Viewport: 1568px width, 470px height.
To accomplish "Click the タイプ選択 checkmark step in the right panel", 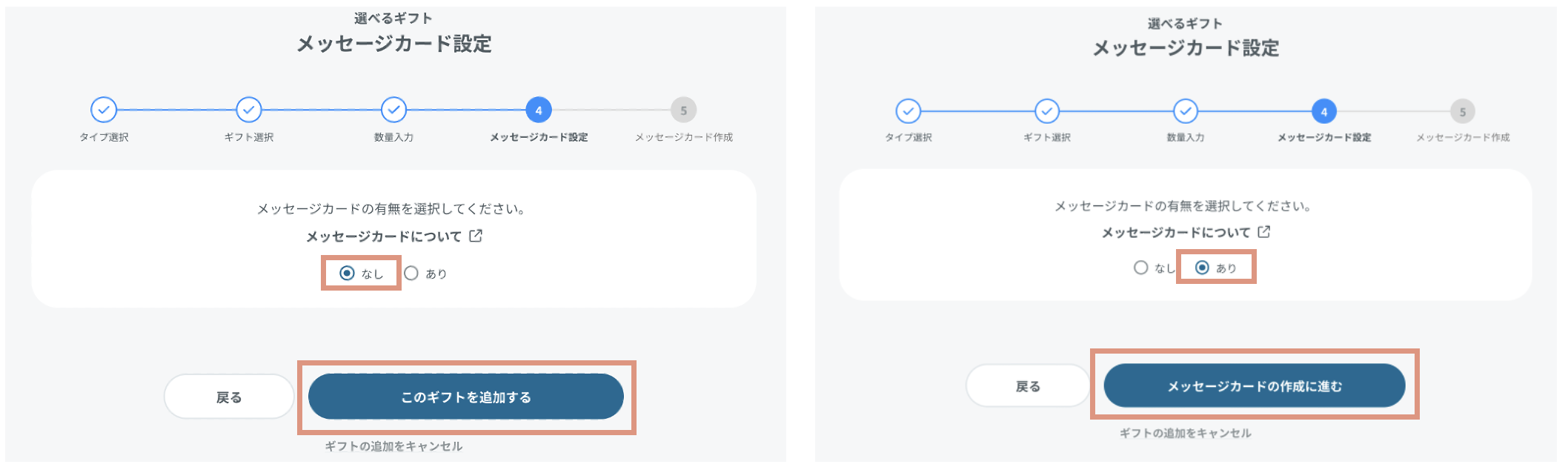I will [x=908, y=111].
